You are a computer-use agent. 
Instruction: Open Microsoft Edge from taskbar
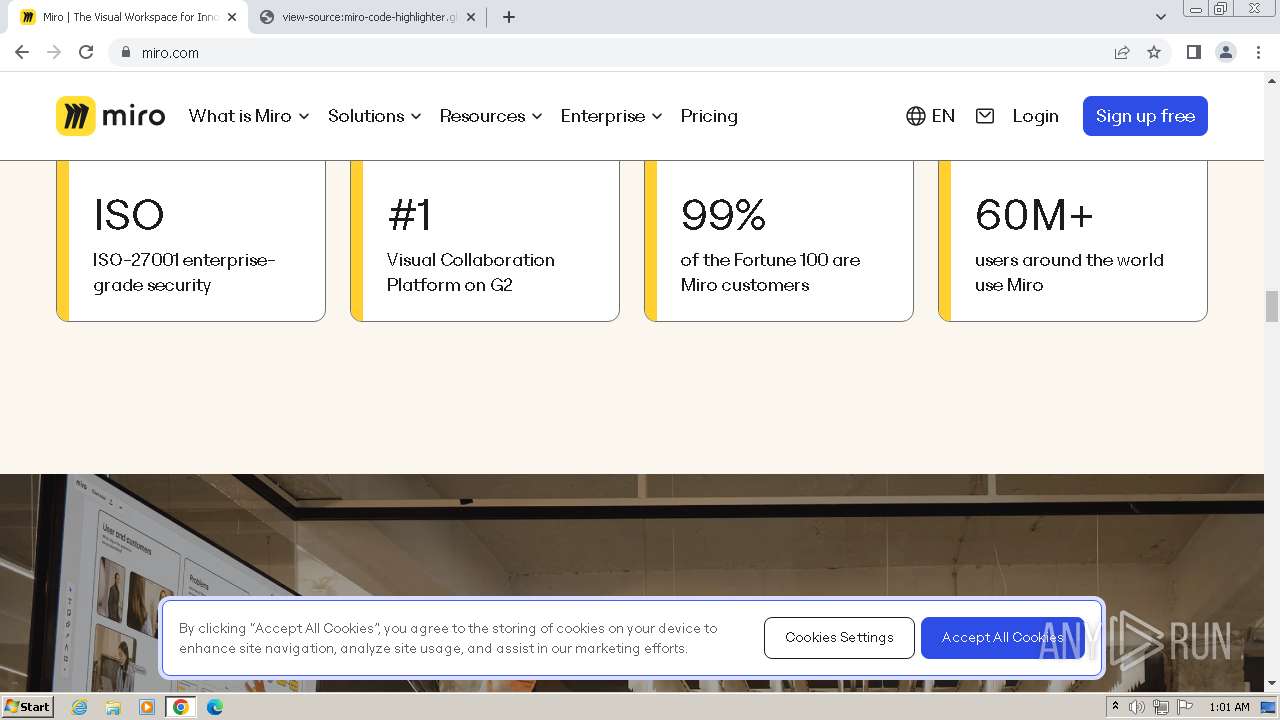point(215,707)
